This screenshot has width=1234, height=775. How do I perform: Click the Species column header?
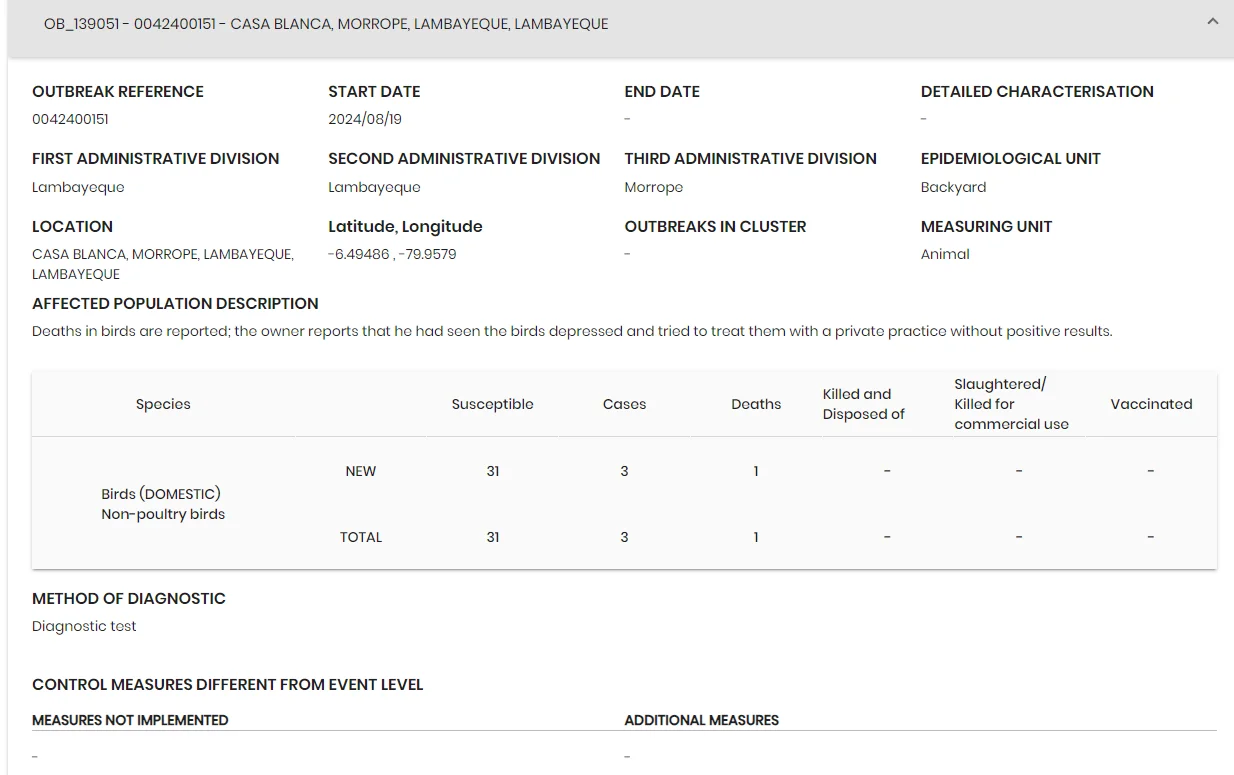tap(163, 404)
